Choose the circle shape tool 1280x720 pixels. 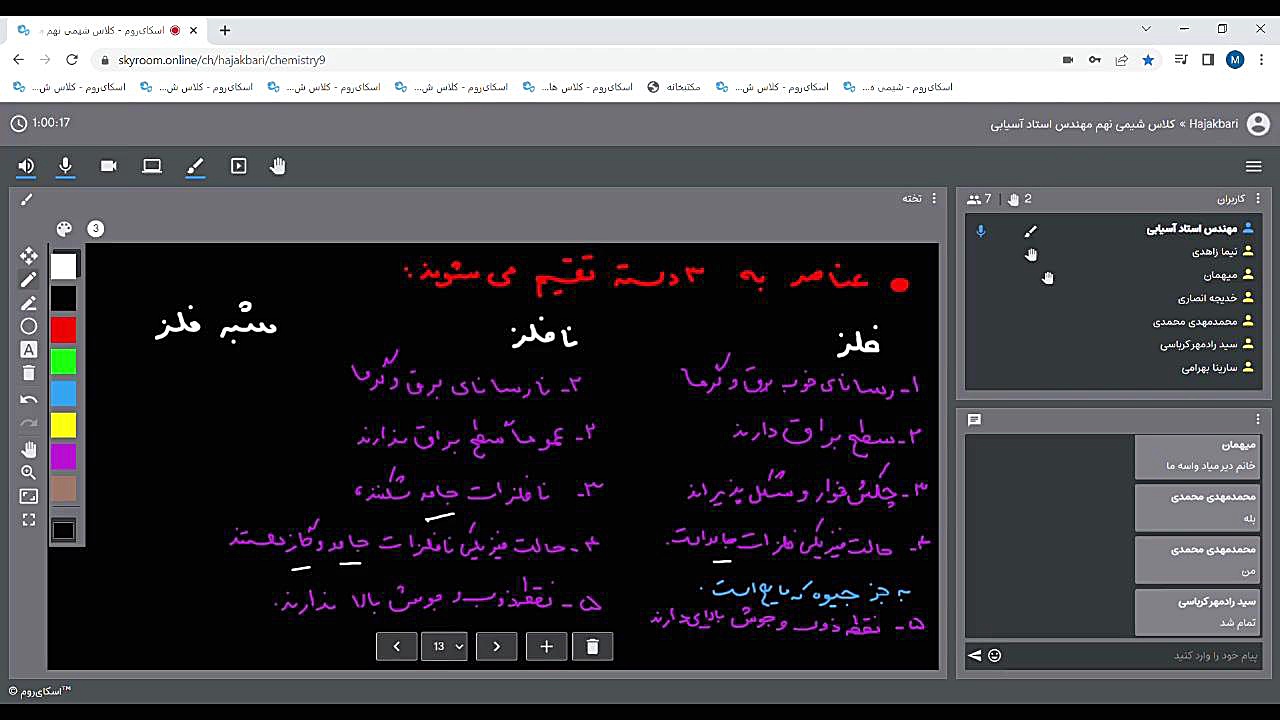click(x=29, y=326)
